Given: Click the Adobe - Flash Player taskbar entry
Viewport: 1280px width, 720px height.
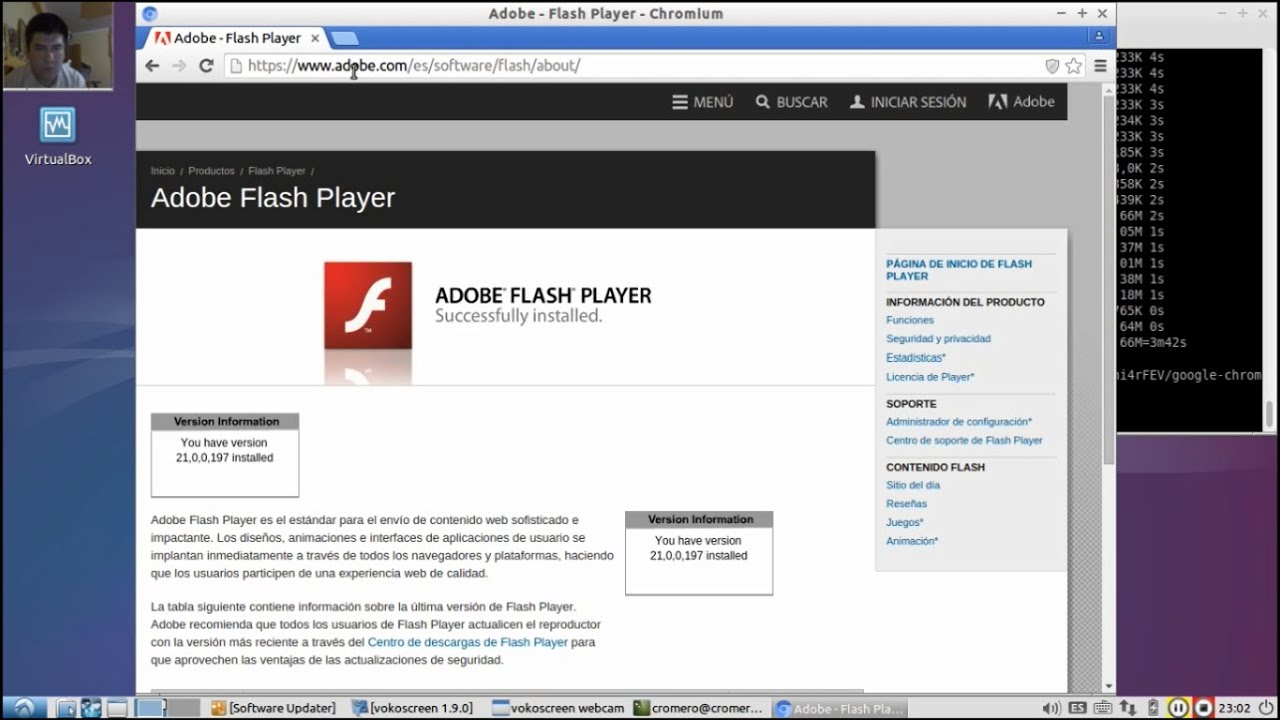Looking at the screenshot, I should [x=840, y=708].
